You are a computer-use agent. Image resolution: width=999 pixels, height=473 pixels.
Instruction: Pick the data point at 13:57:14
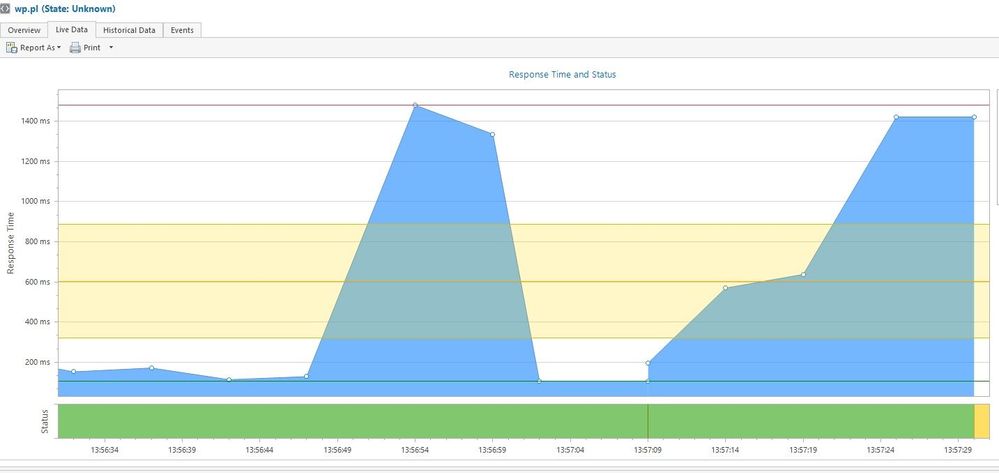726,288
